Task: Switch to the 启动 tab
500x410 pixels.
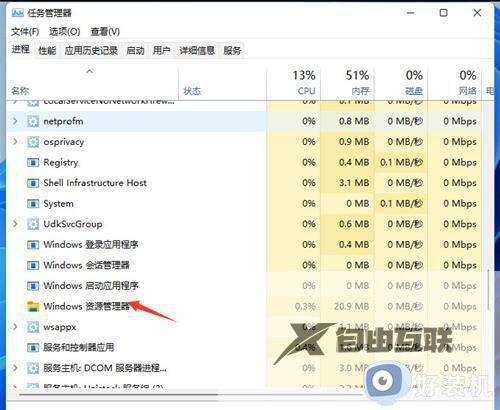Action: [135, 51]
